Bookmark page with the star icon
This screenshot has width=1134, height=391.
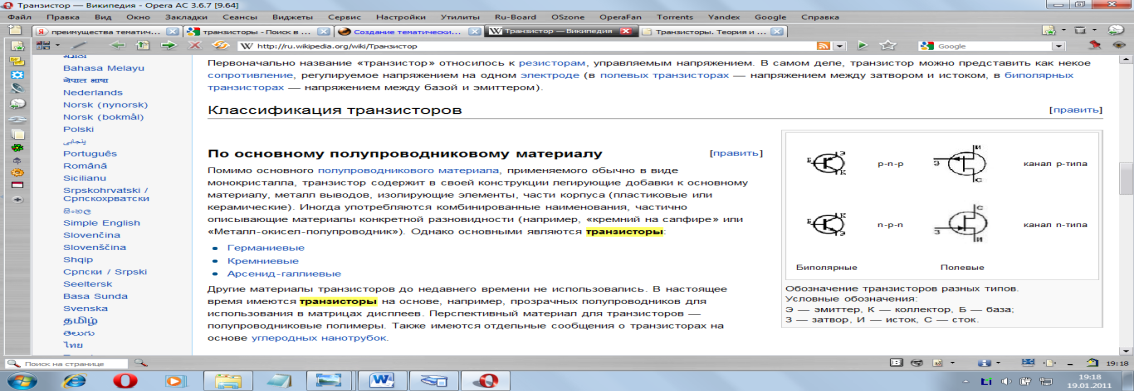point(887,46)
